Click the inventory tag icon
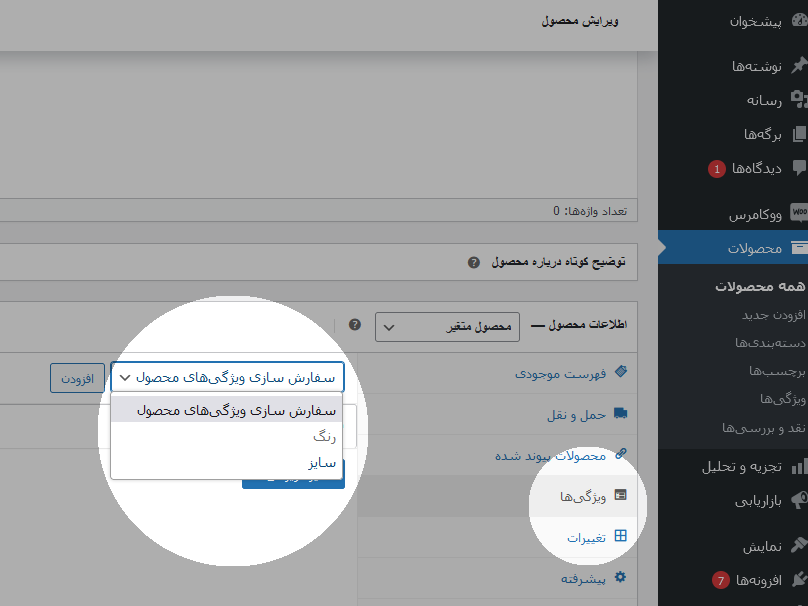The width and height of the screenshot is (808, 606). (621, 372)
